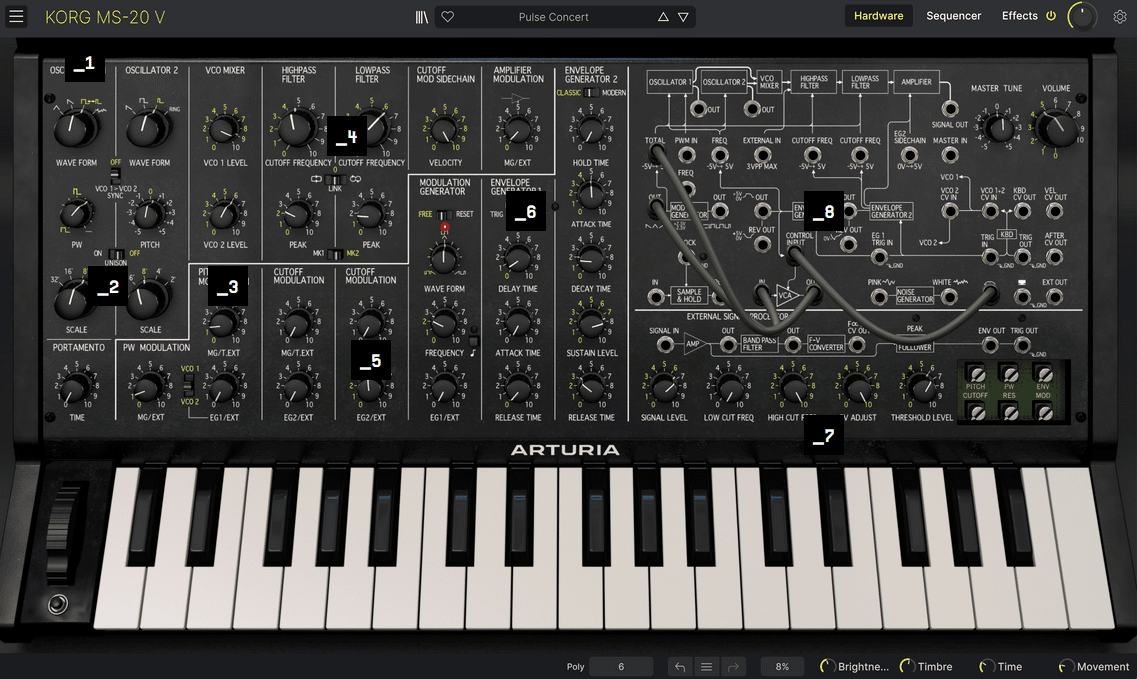Click the Modulation Generator Wave Form knob
This screenshot has height=679, width=1137.
(x=444, y=259)
